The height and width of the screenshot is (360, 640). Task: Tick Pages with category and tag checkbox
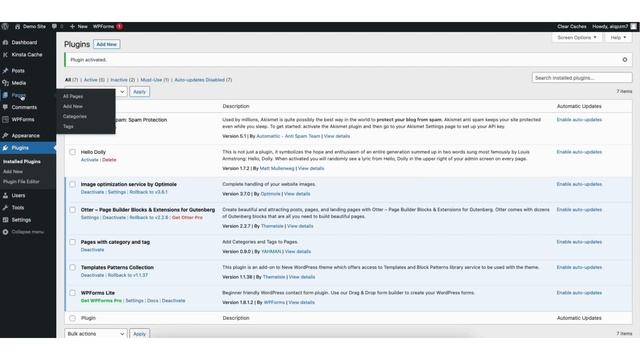click(72, 242)
